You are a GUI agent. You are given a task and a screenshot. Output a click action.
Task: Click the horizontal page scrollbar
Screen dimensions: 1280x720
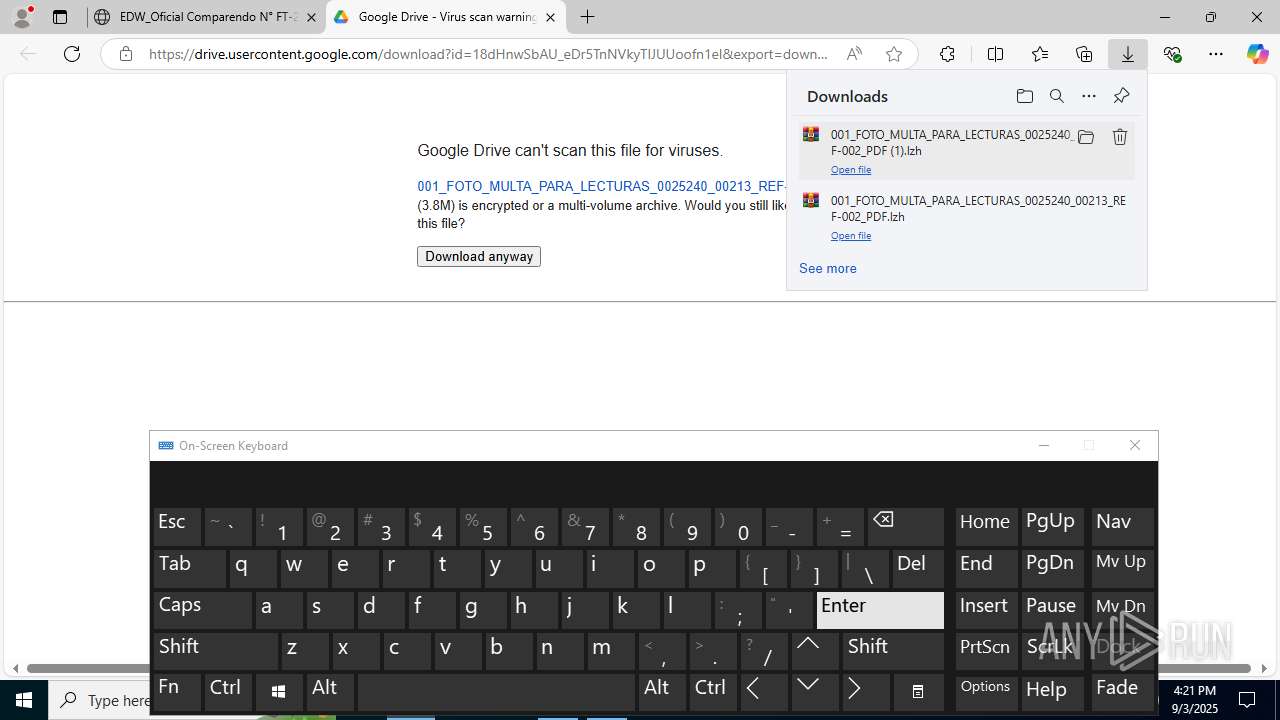[640, 668]
